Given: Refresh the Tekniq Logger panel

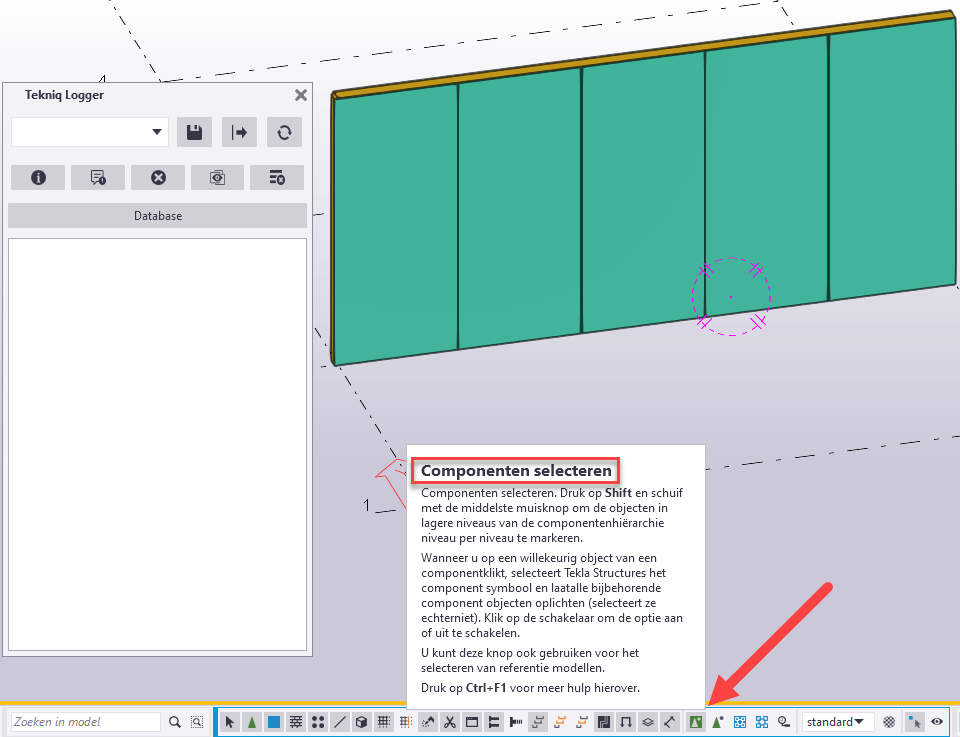Looking at the screenshot, I should point(284,132).
